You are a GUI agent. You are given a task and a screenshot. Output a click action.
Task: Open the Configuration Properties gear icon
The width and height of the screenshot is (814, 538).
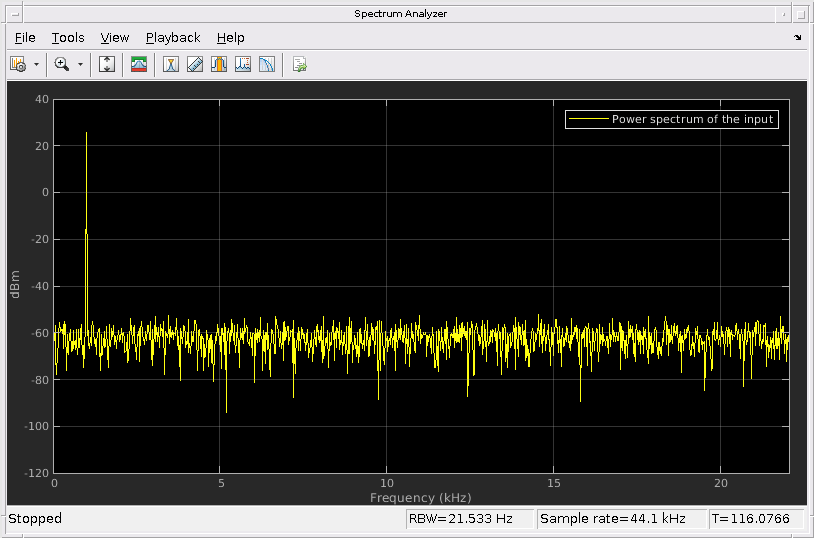pos(17,64)
